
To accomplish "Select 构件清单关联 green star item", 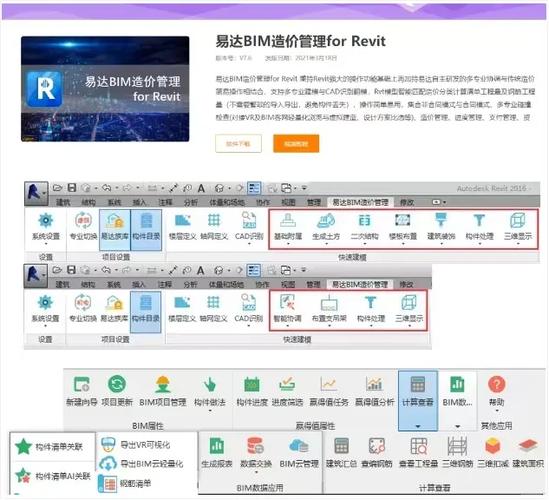I will pos(49,446).
